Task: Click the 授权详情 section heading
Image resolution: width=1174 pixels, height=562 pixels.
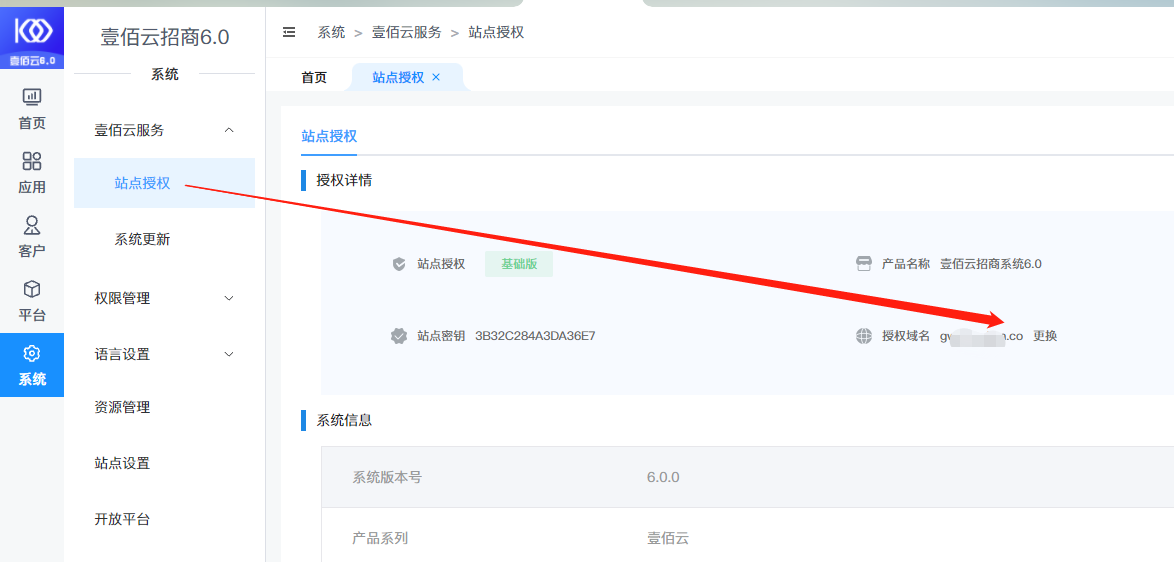Action: pyautogui.click(x=344, y=180)
